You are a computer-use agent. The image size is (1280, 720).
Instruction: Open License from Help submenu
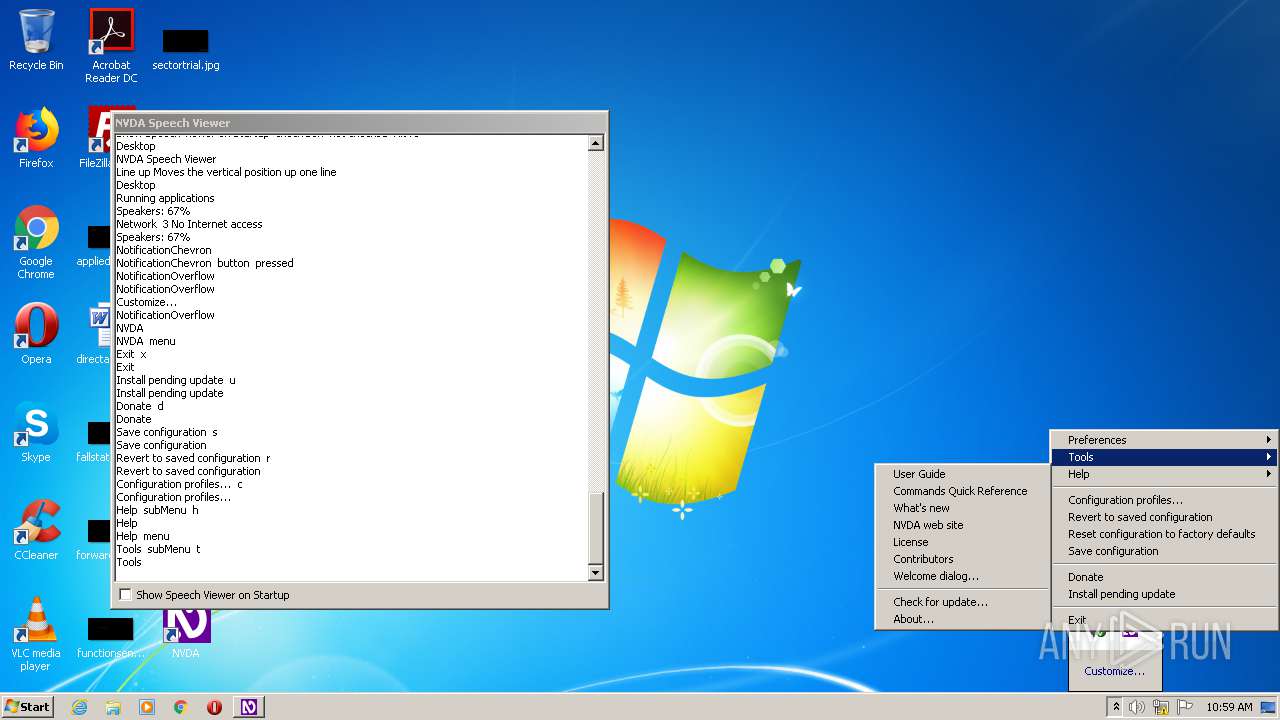[x=962, y=542]
